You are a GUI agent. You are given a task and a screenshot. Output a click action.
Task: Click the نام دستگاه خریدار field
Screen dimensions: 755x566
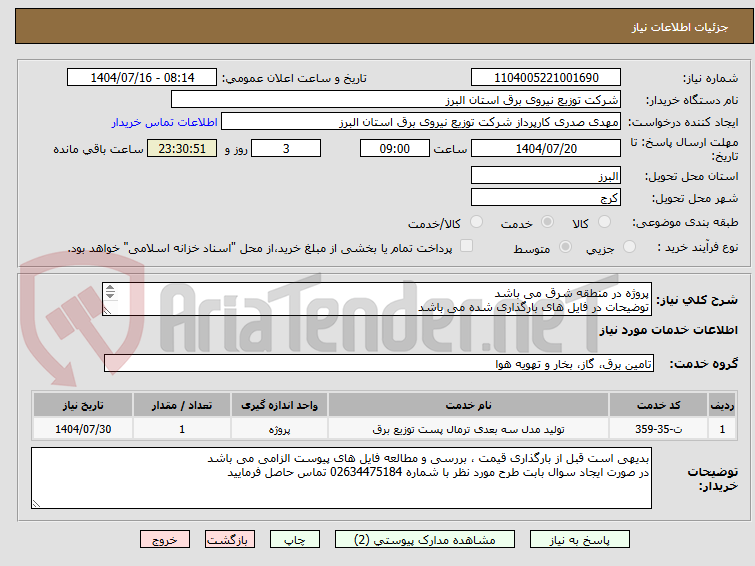(x=396, y=100)
